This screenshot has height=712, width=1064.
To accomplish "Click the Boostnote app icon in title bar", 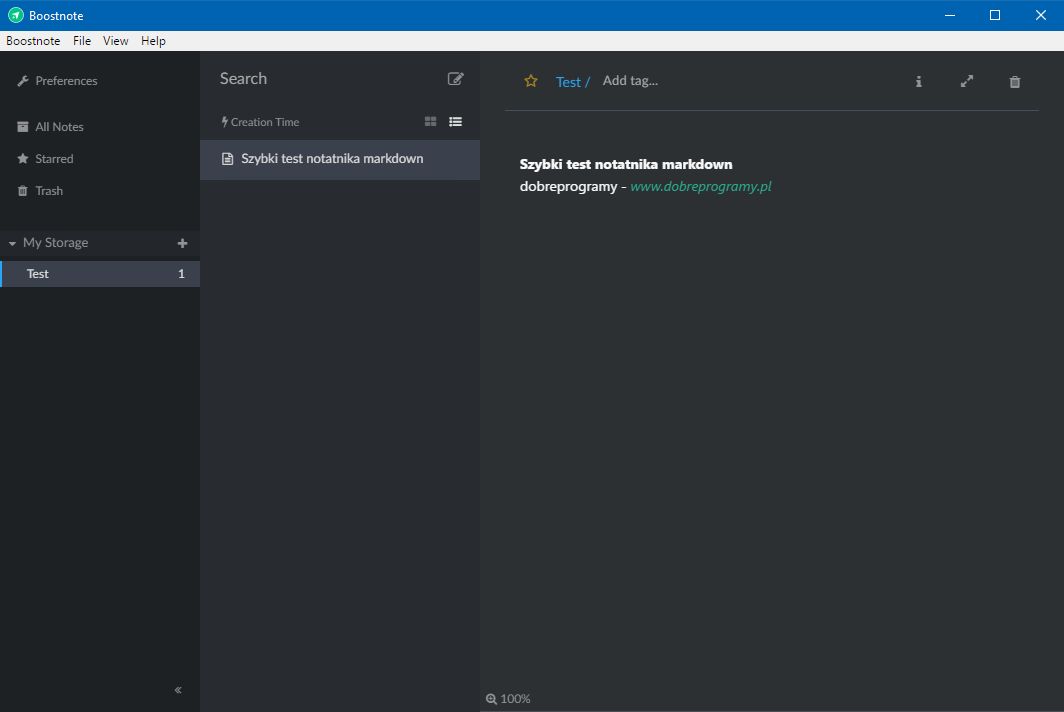I will 16,15.
